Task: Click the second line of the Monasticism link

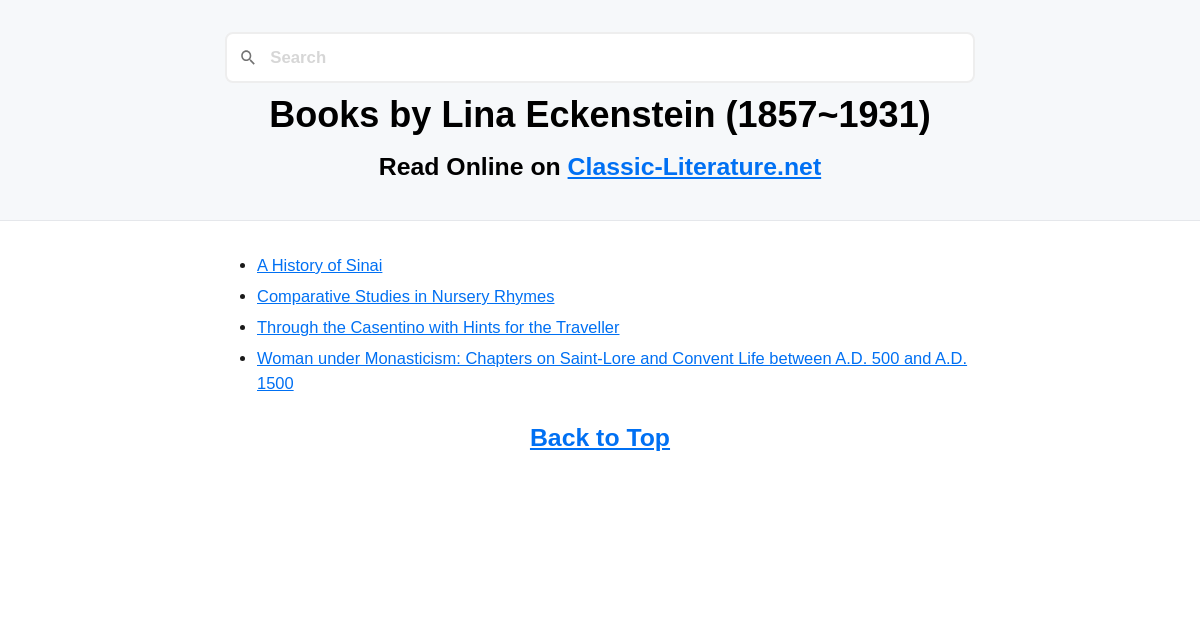Action: click(x=275, y=383)
